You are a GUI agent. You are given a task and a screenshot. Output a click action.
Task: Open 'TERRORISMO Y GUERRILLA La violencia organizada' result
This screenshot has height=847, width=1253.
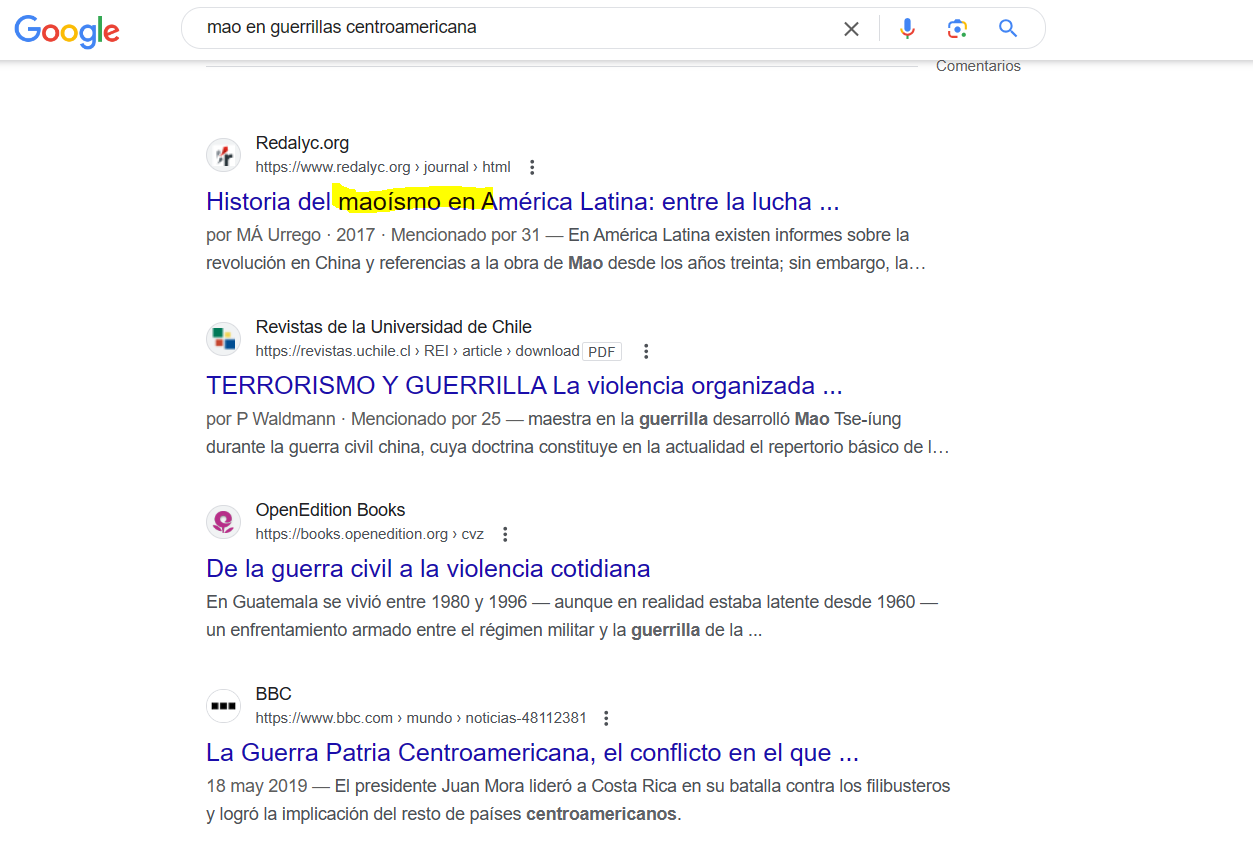point(524,386)
